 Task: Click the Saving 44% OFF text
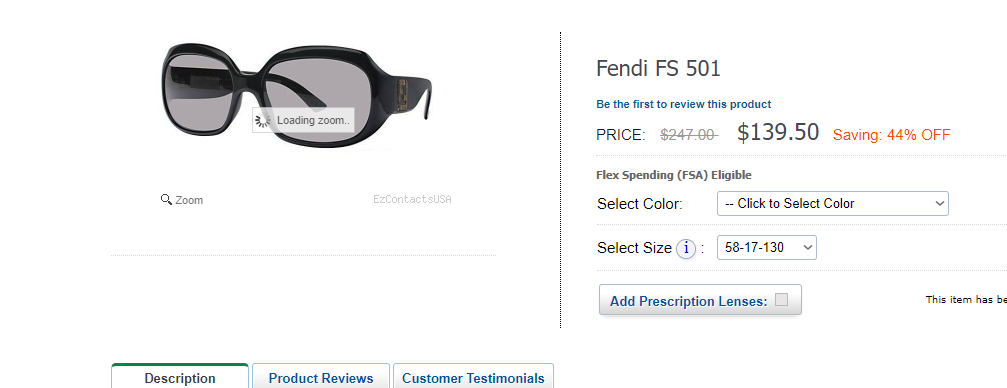click(891, 135)
